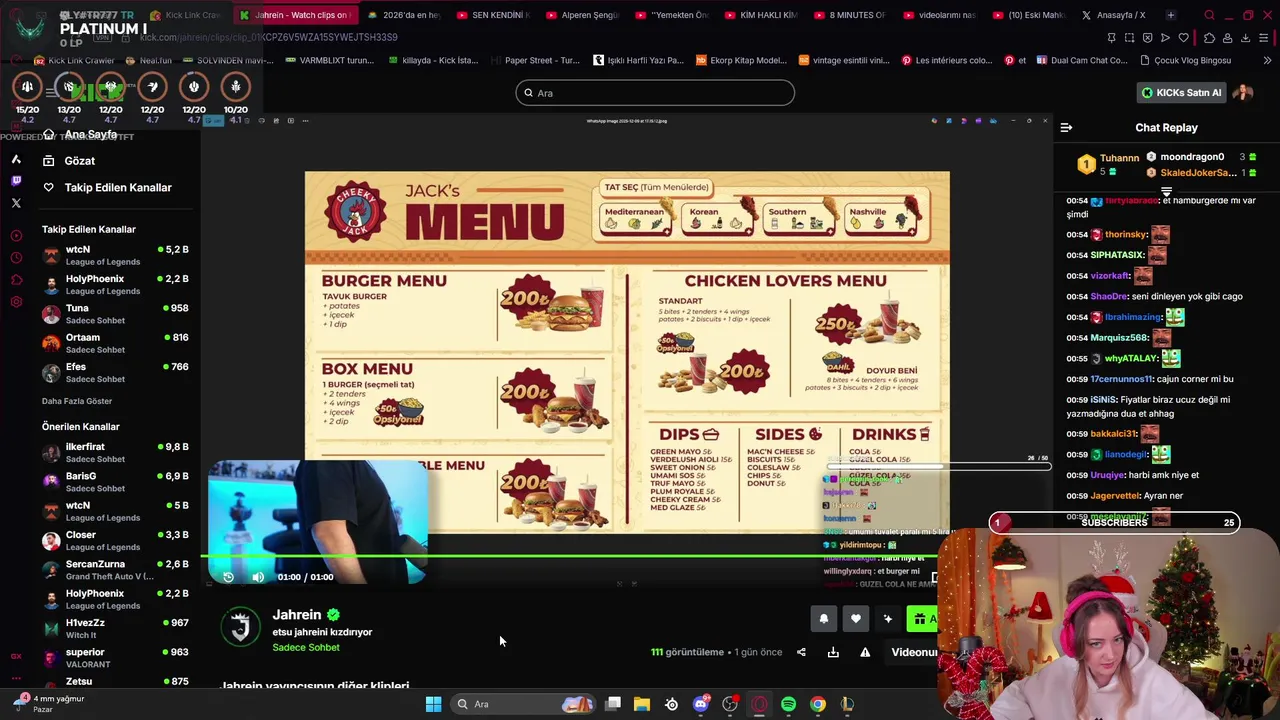Screen dimensions: 1280x720
Task: Open Spotify from the taskbar
Action: (788, 704)
